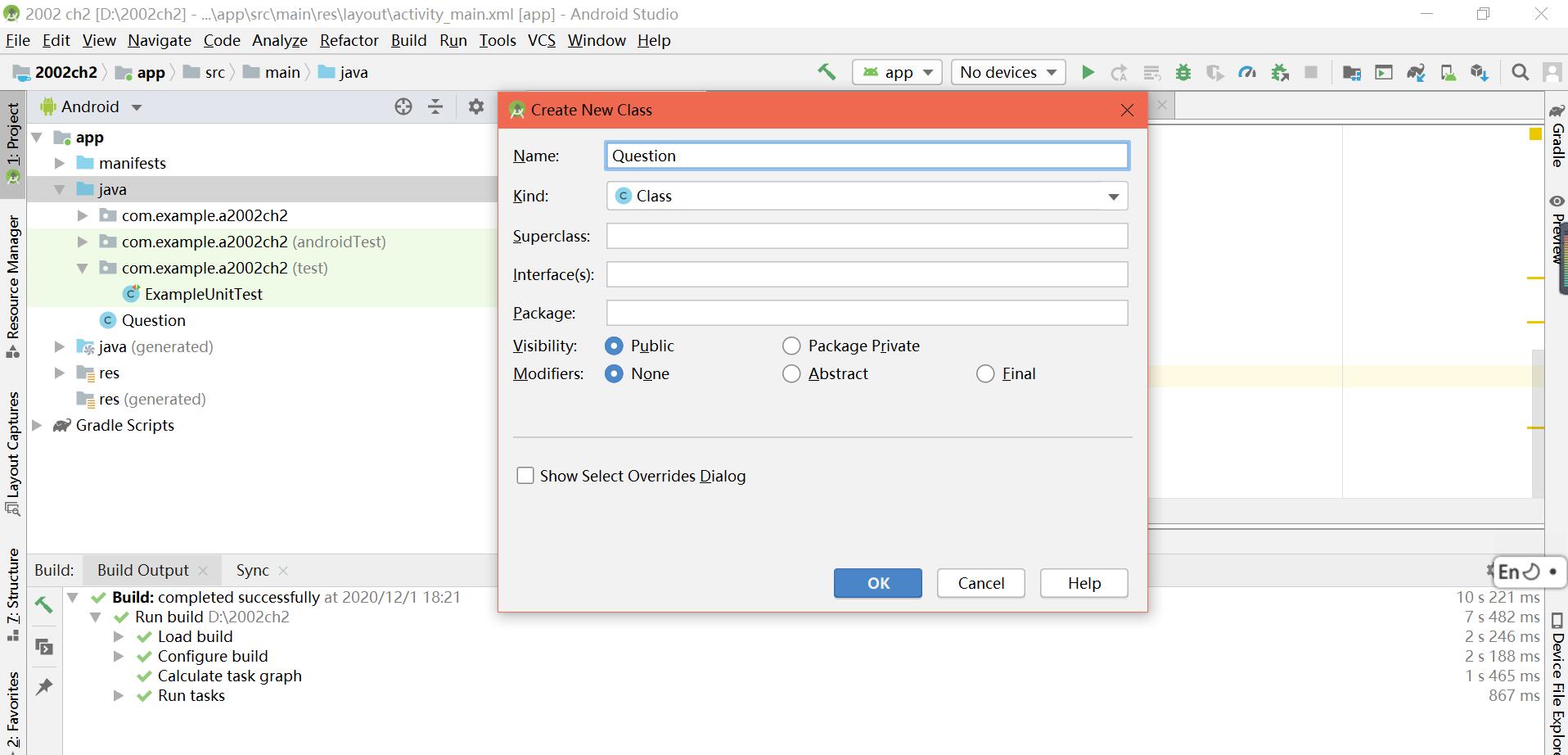The image size is (1568, 755).
Task: Click OK in Create New Class dialog
Action: point(878,583)
